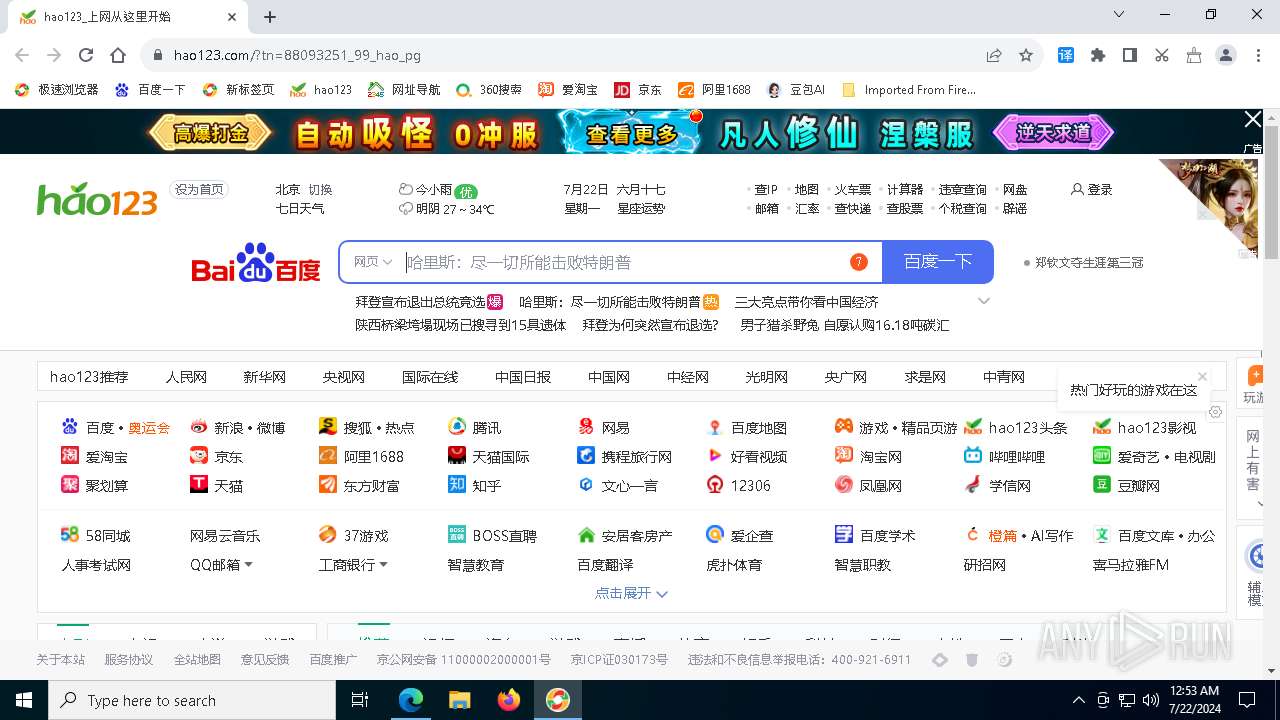Click 设为首页 button
This screenshot has width=1280, height=720.
[199, 189]
